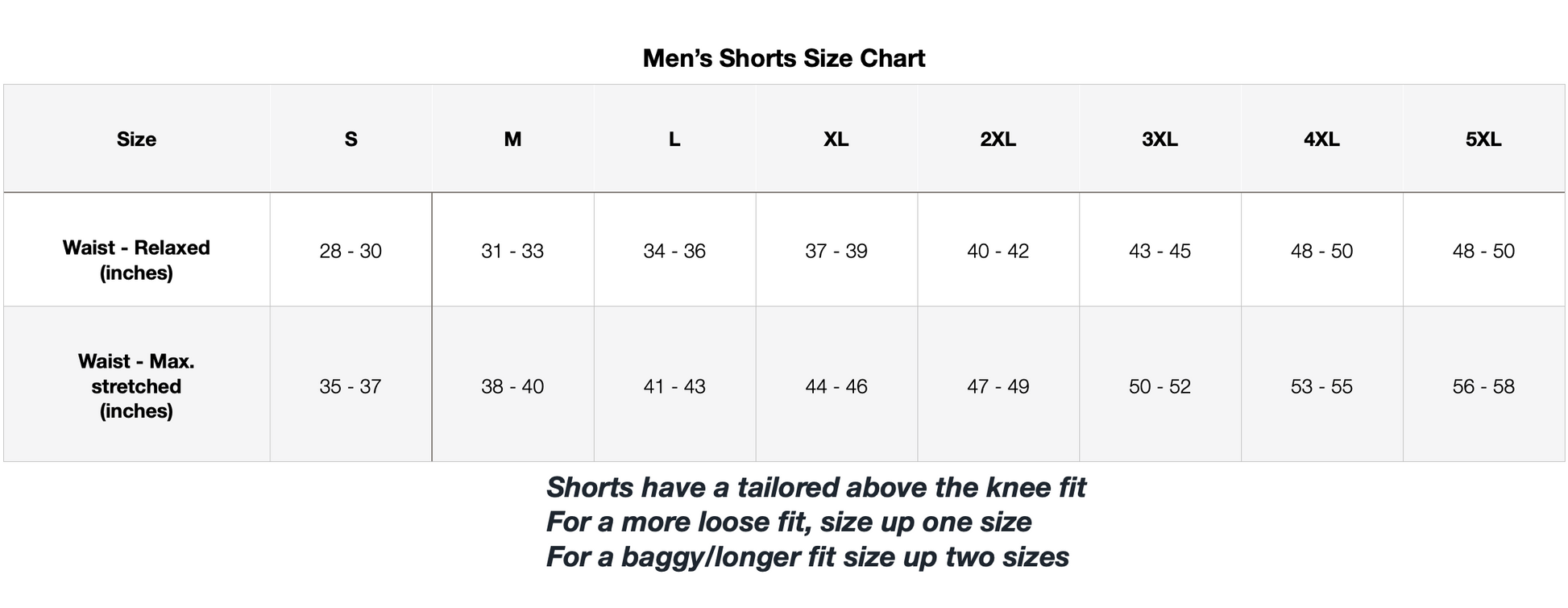Click the 34 - 36 cell for size L
Screen dimensions: 1568x608
[x=674, y=252]
